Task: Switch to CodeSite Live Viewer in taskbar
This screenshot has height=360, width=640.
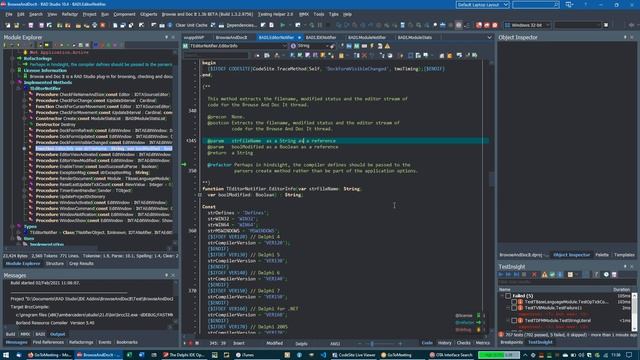Action: pos(353,355)
